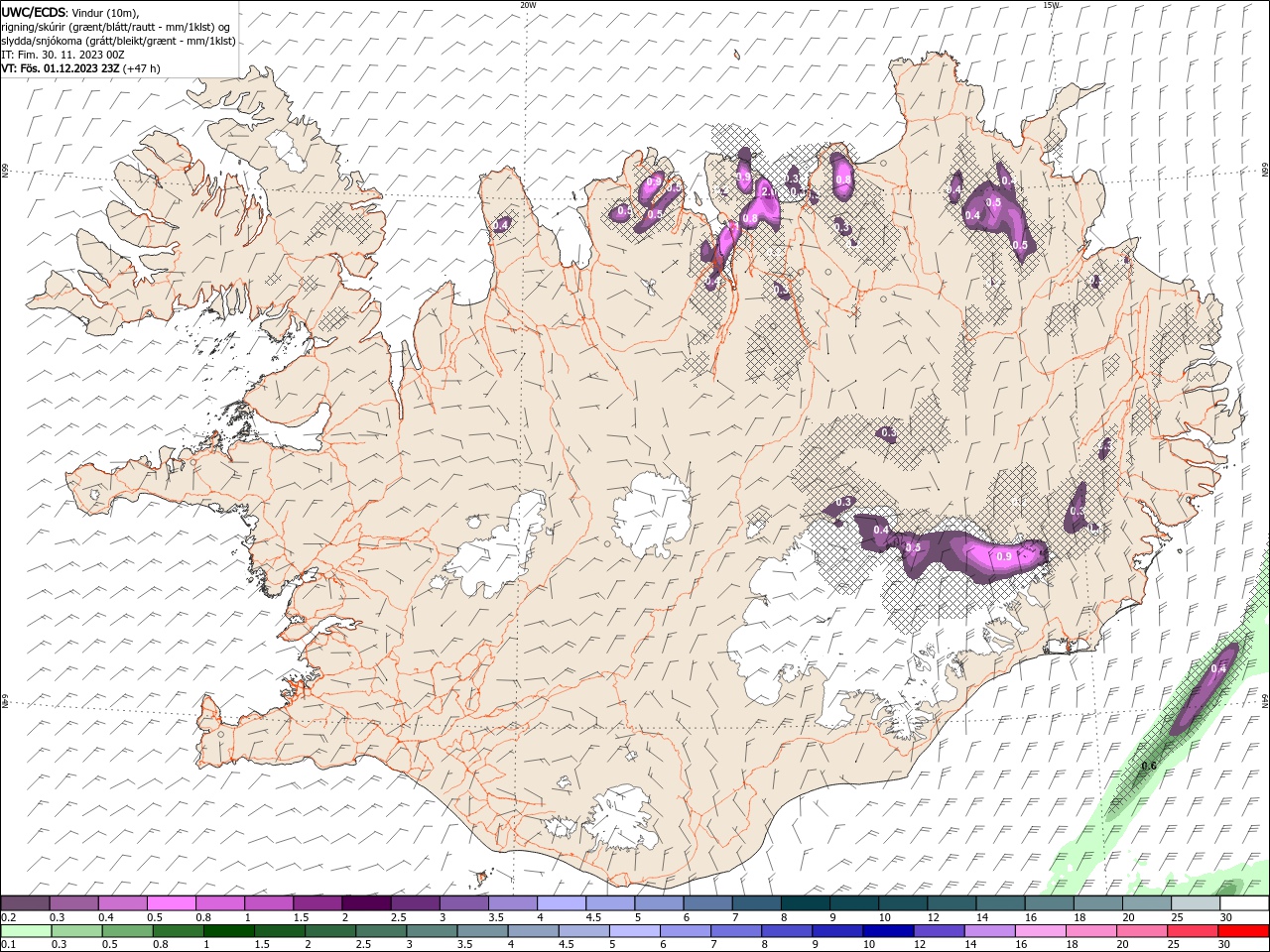Click the '3.5' label under the upper legend row
1270x952 pixels.
[x=496, y=917]
